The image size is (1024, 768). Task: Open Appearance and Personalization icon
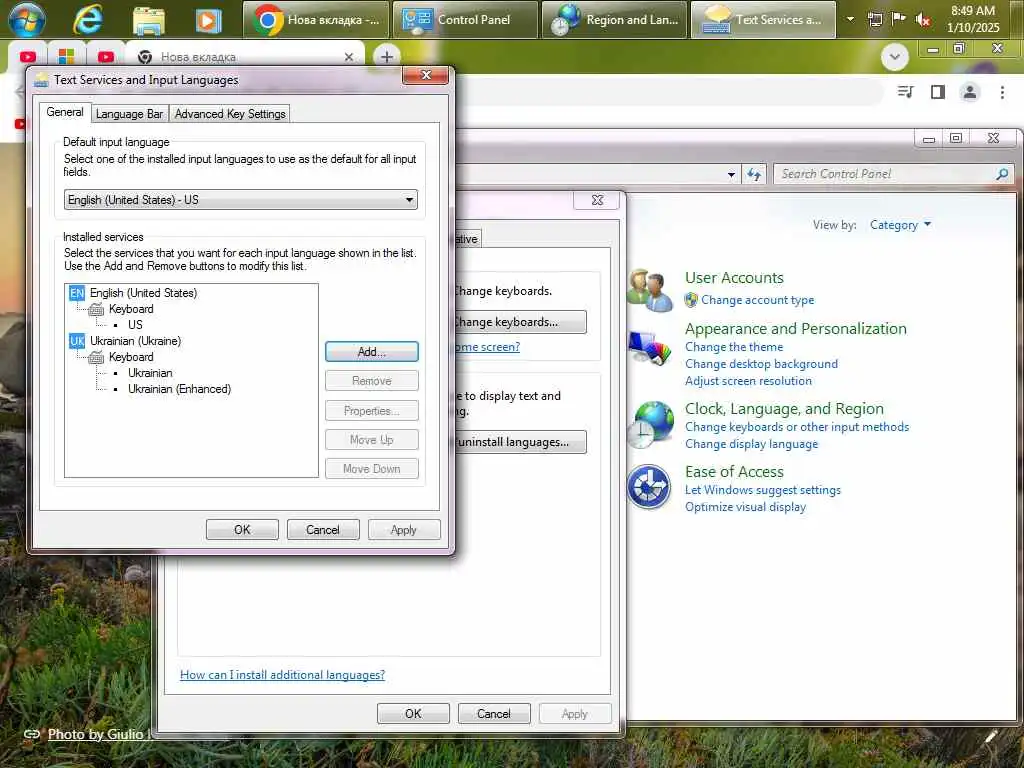click(649, 347)
